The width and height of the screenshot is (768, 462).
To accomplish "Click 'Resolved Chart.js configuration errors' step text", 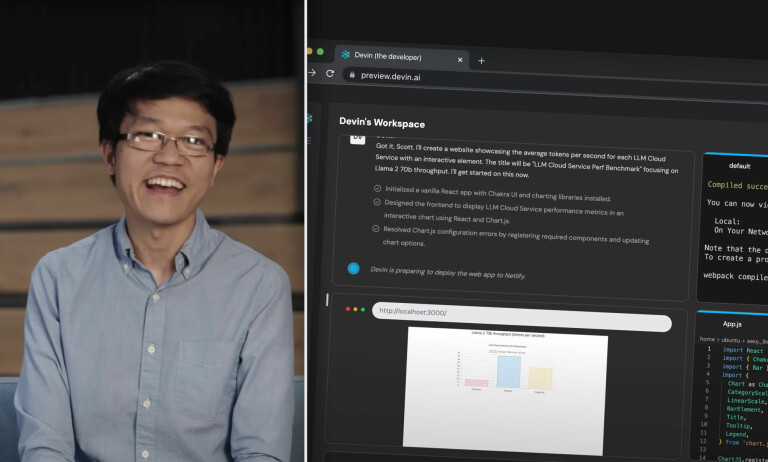I will (x=516, y=236).
